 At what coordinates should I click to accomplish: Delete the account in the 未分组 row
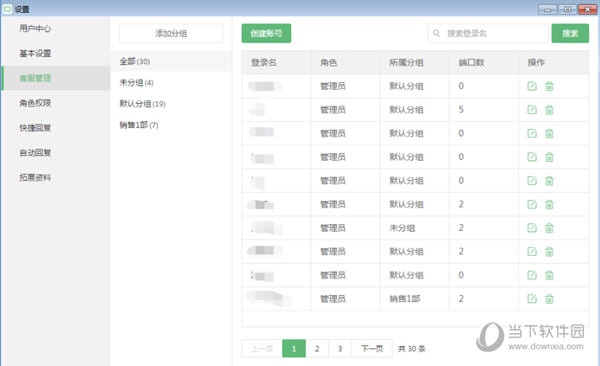549,228
